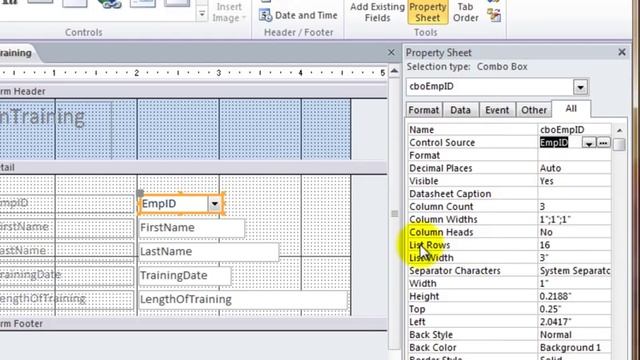Screen dimensions: 640x360
Task: Click the Separator Characters value
Action: click(x=574, y=271)
